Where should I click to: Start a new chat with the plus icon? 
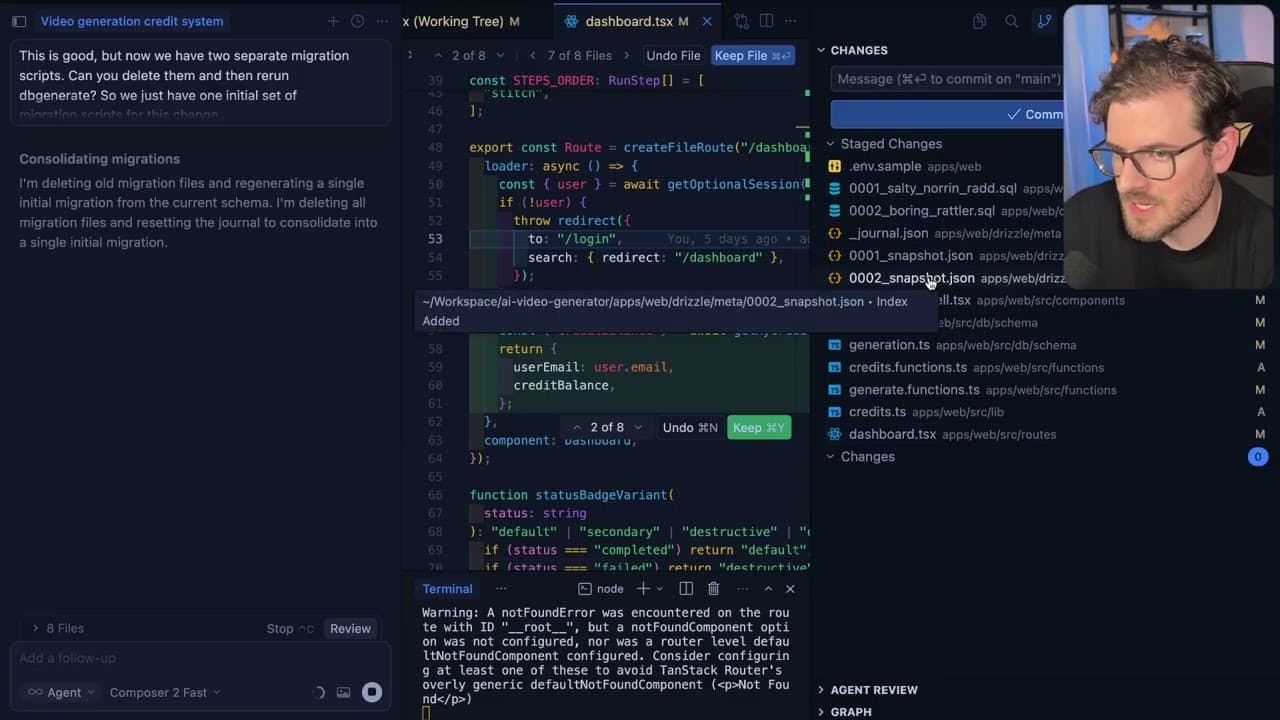click(x=333, y=21)
